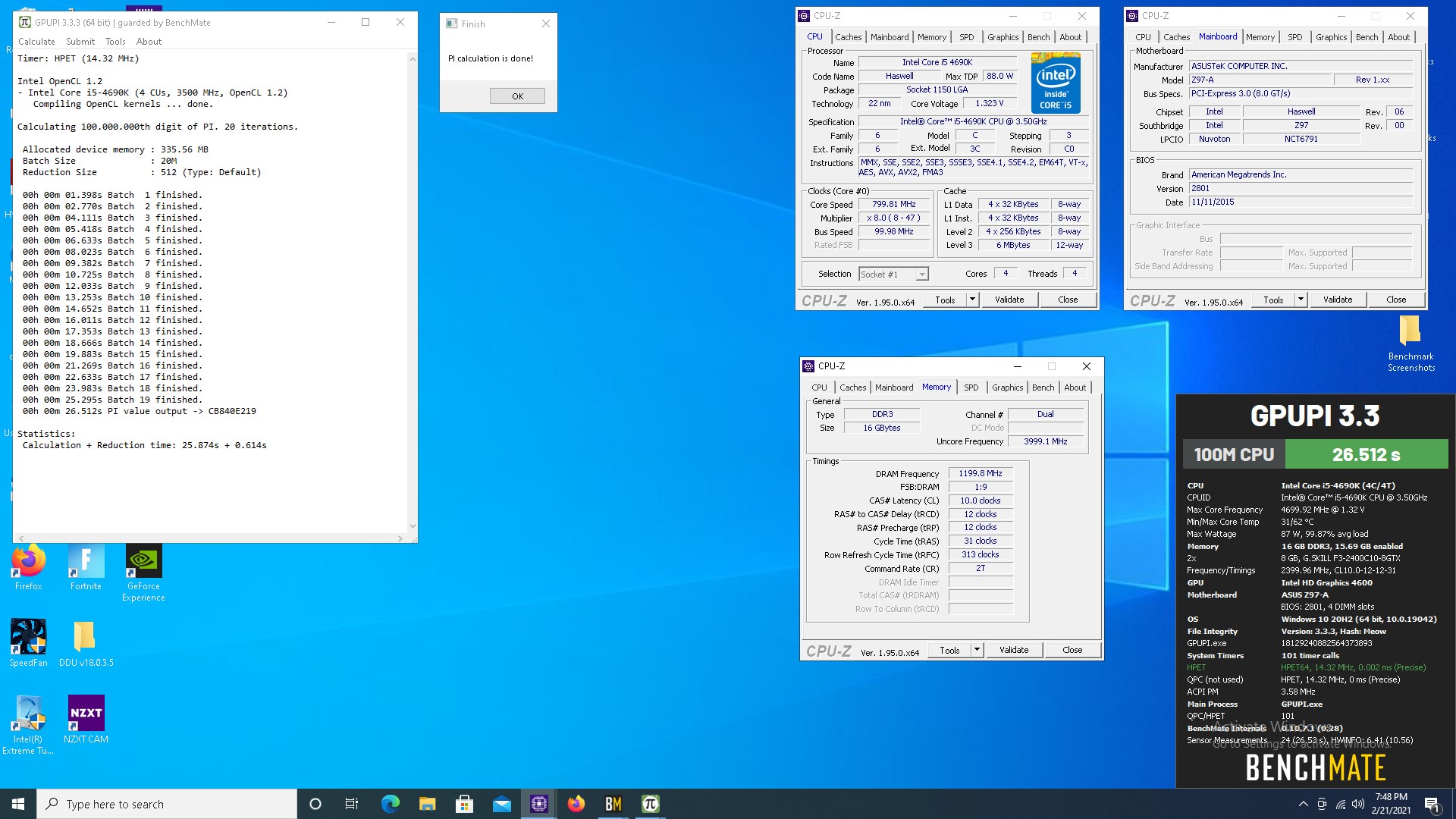Open the Submit menu in GPUPI

(80, 42)
